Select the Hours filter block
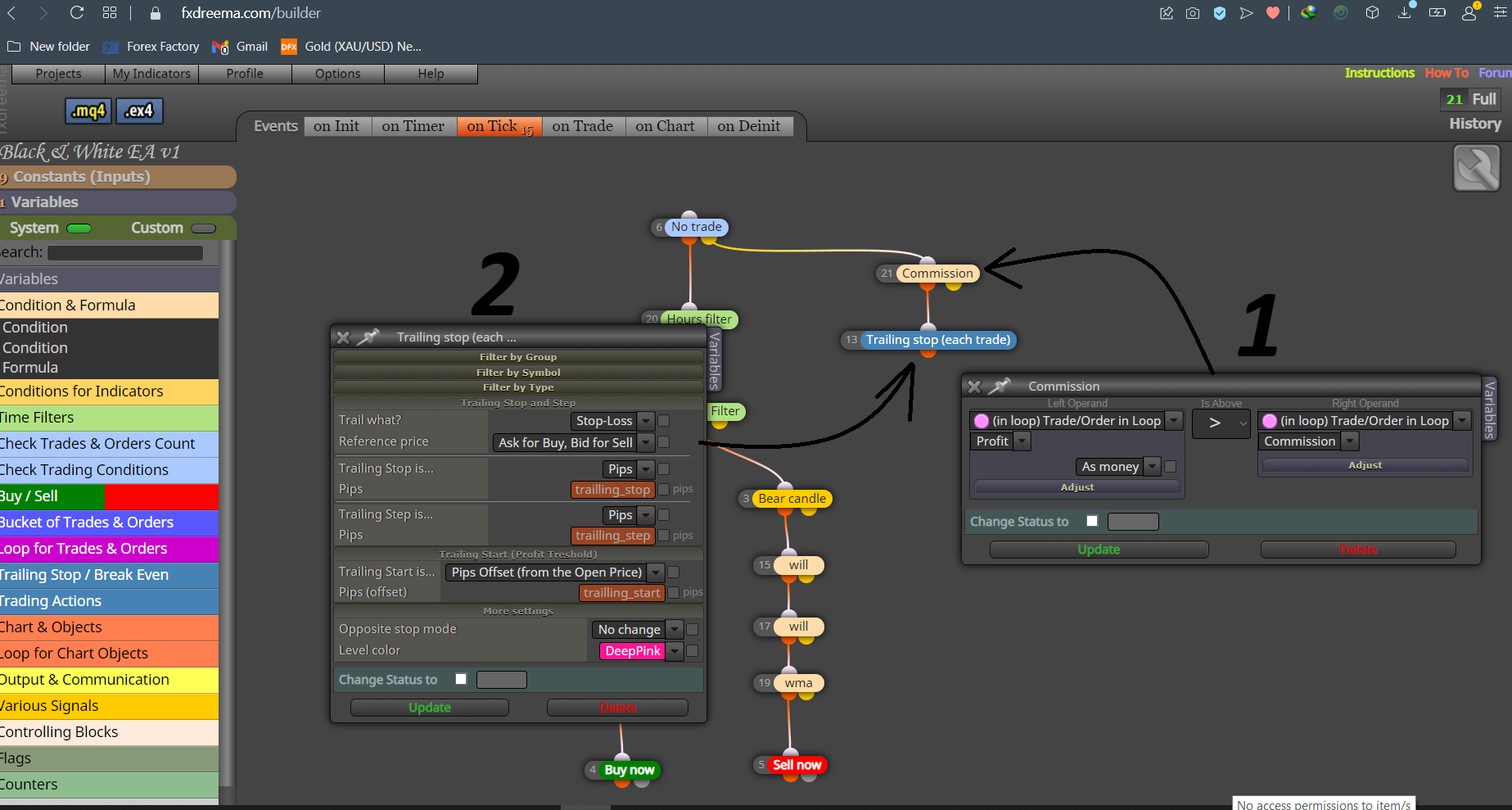The width and height of the screenshot is (1512, 810). [x=699, y=319]
